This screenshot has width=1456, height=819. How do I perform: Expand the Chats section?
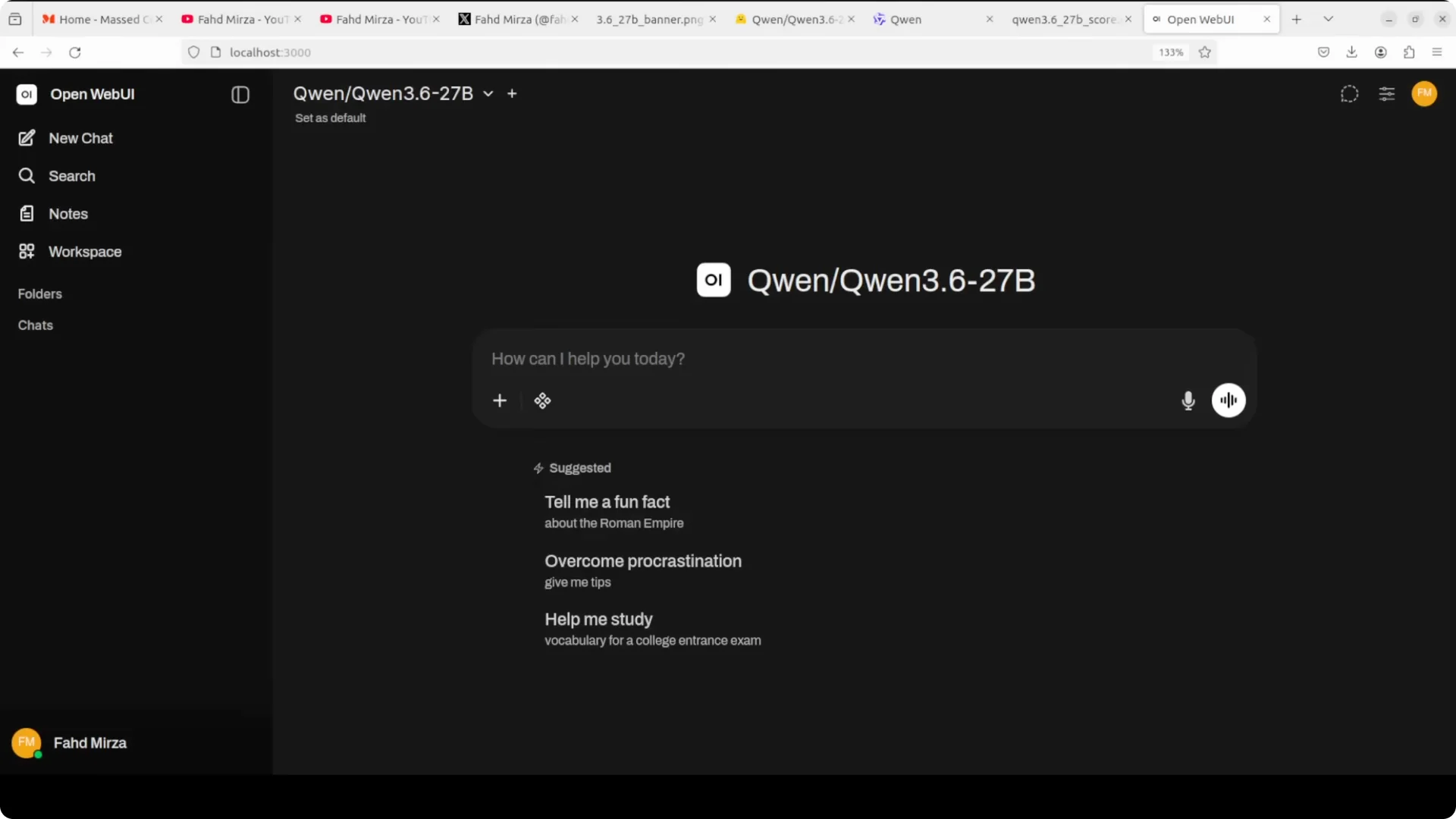pyautogui.click(x=36, y=325)
